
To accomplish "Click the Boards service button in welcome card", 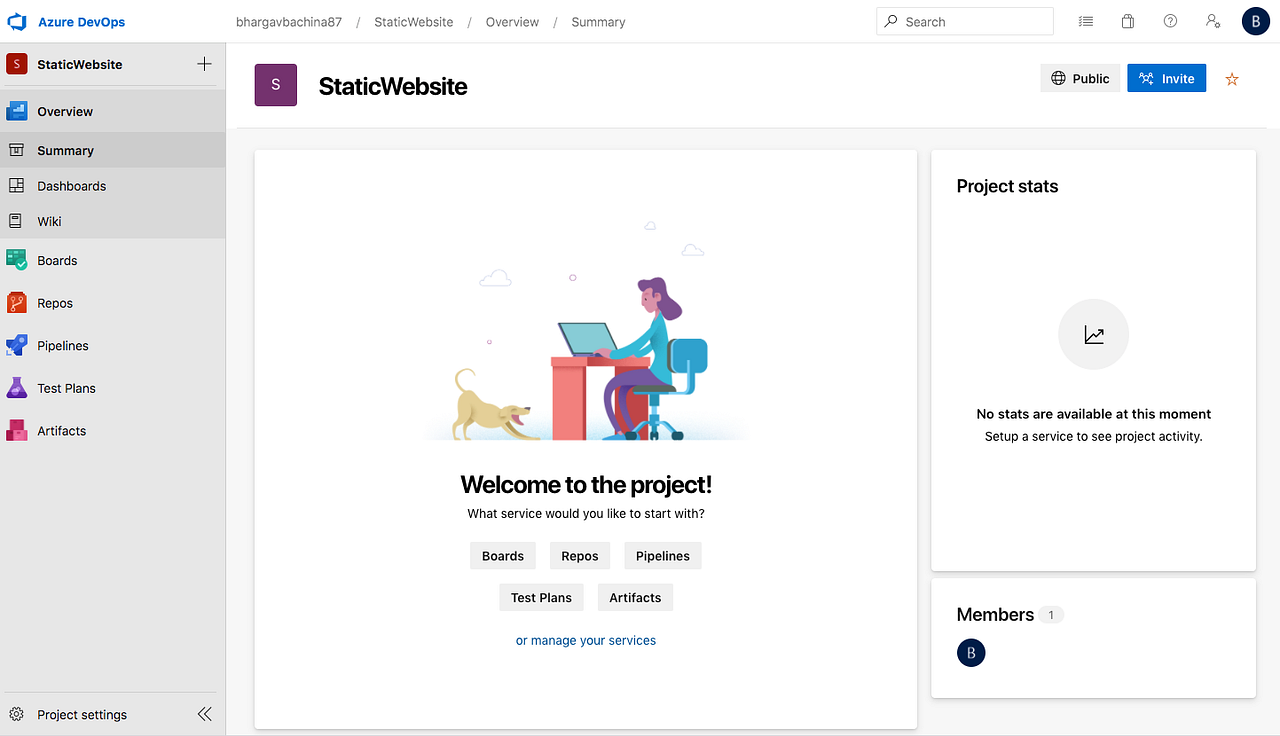I will click(x=503, y=556).
